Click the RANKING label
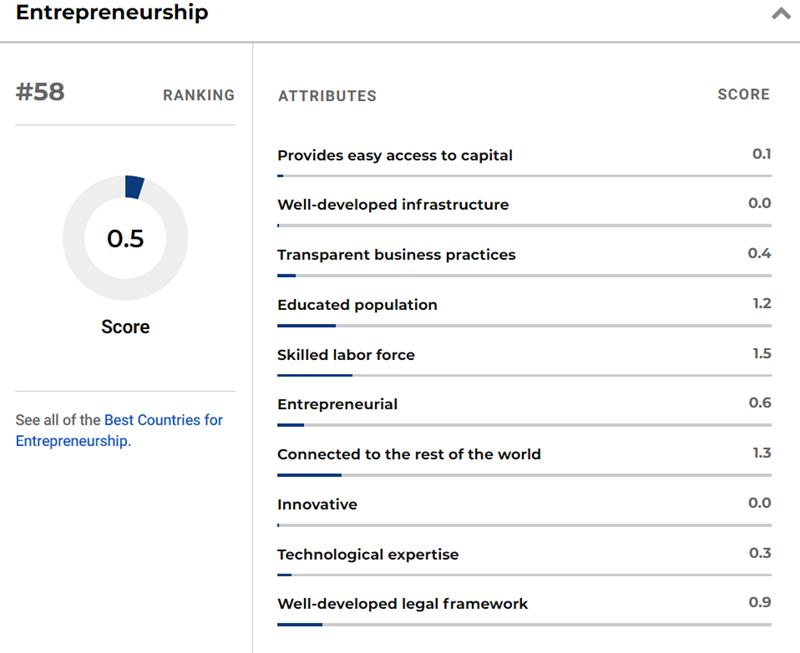This screenshot has height=653, width=800. (x=198, y=95)
